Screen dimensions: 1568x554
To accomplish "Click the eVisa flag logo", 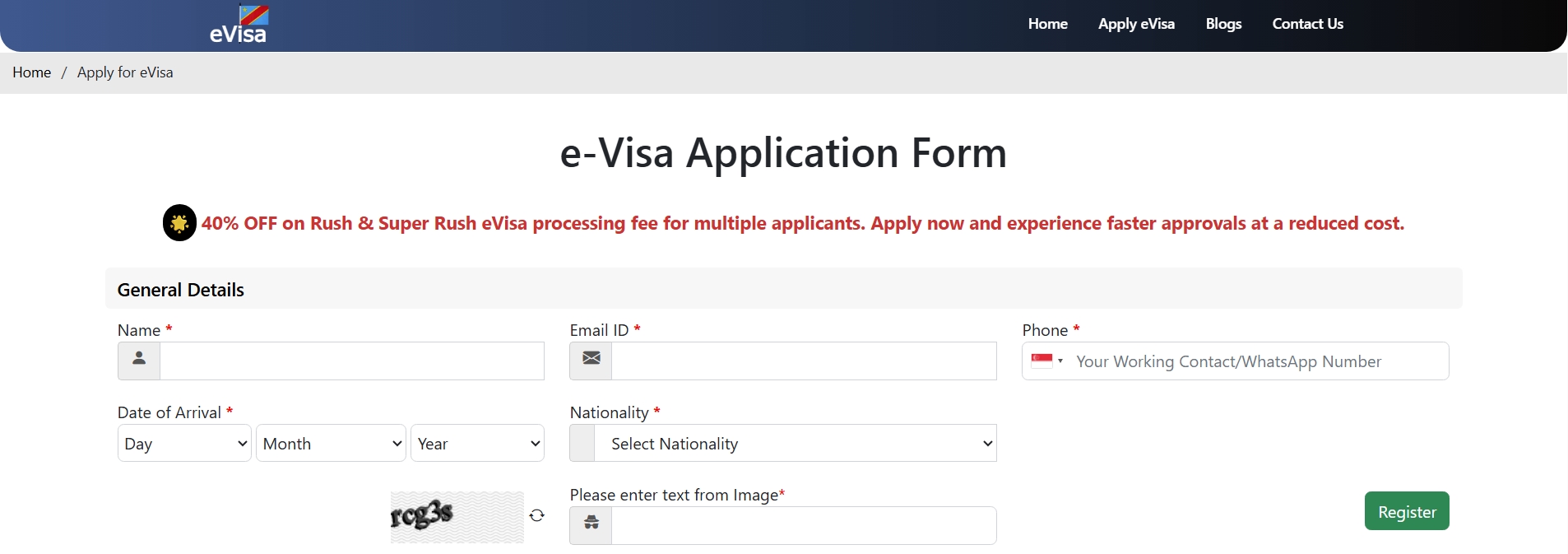I will click(239, 25).
